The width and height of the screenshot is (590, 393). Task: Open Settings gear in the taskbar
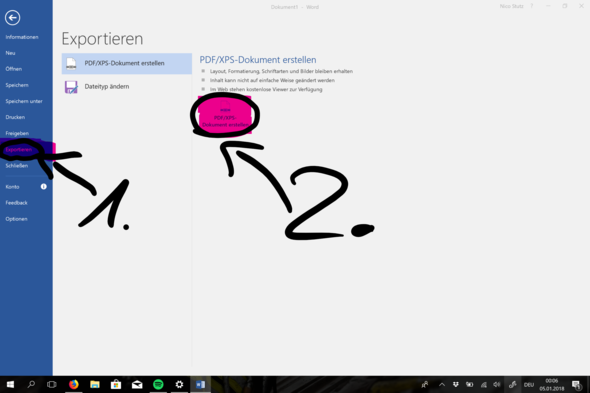[179, 384]
